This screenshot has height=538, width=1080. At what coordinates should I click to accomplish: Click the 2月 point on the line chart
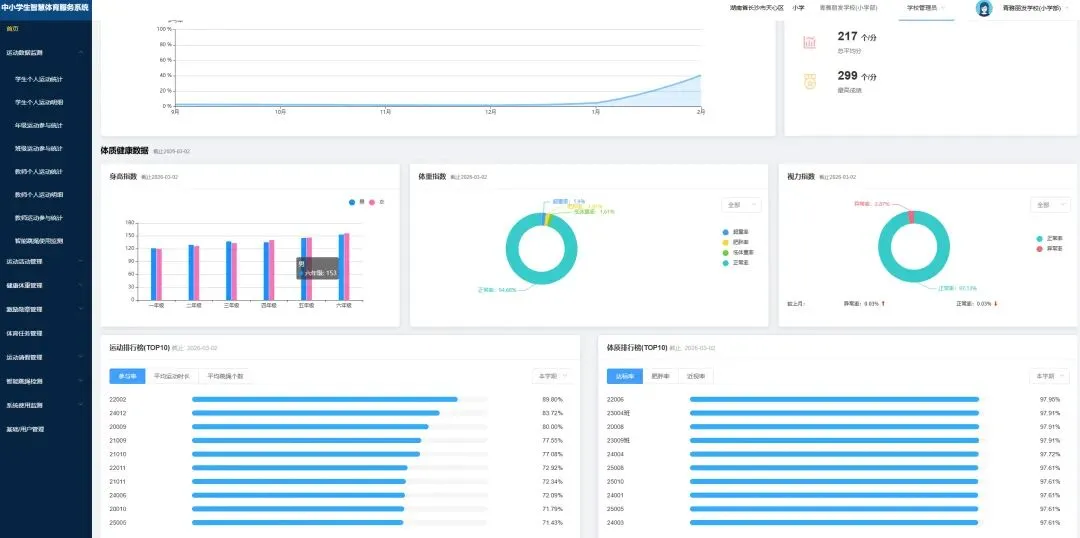click(x=700, y=76)
